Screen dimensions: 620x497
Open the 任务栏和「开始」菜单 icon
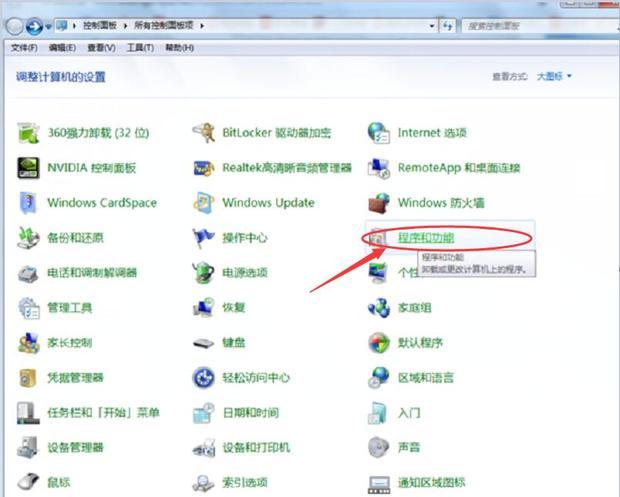tap(28, 413)
